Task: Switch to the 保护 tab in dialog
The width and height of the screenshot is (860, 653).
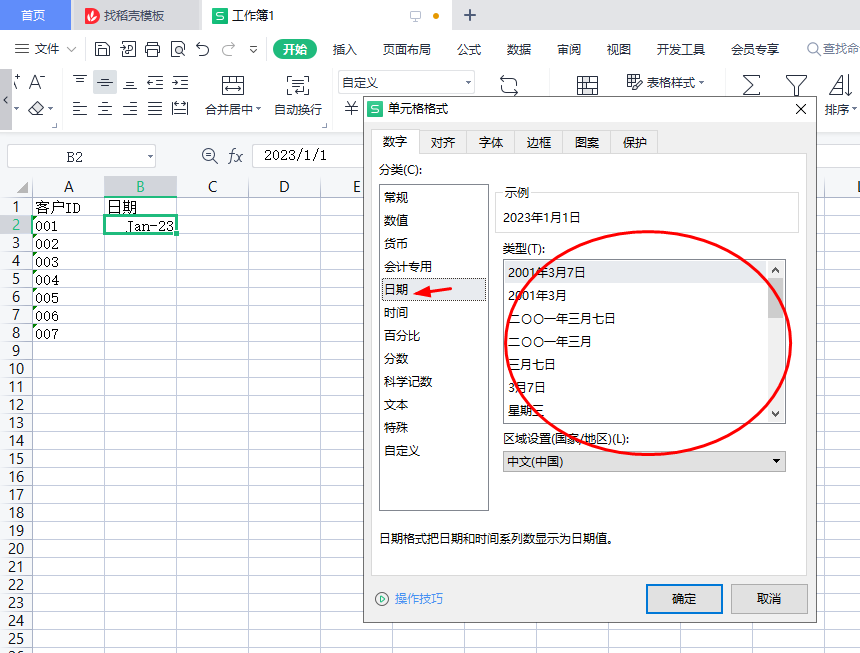Action: 634,143
